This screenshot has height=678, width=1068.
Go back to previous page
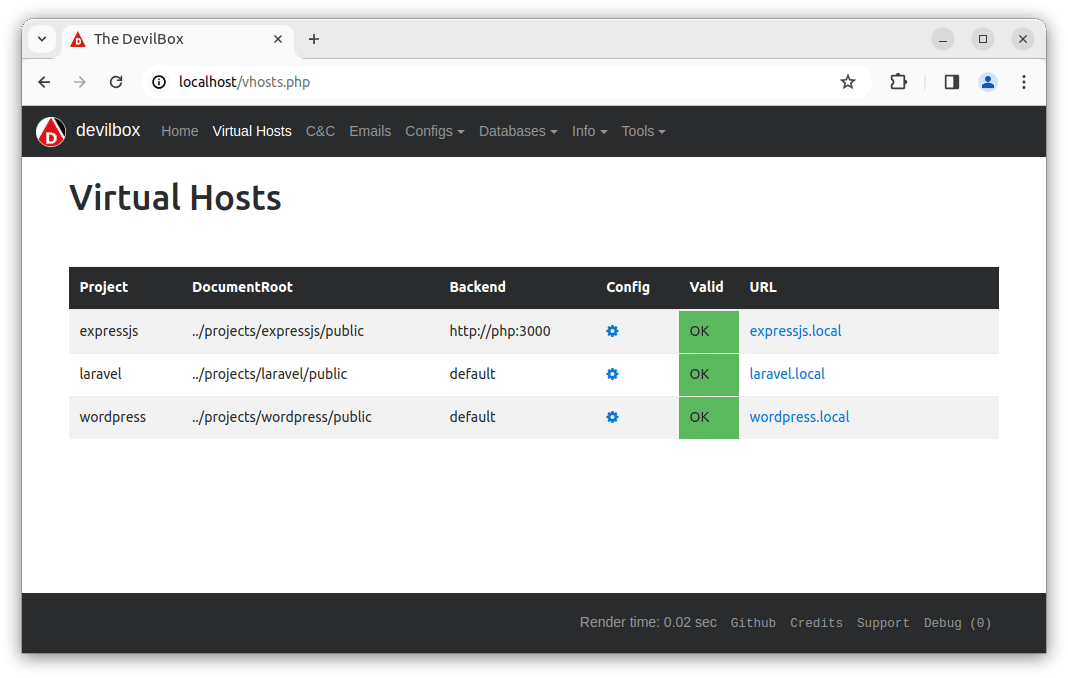click(44, 82)
